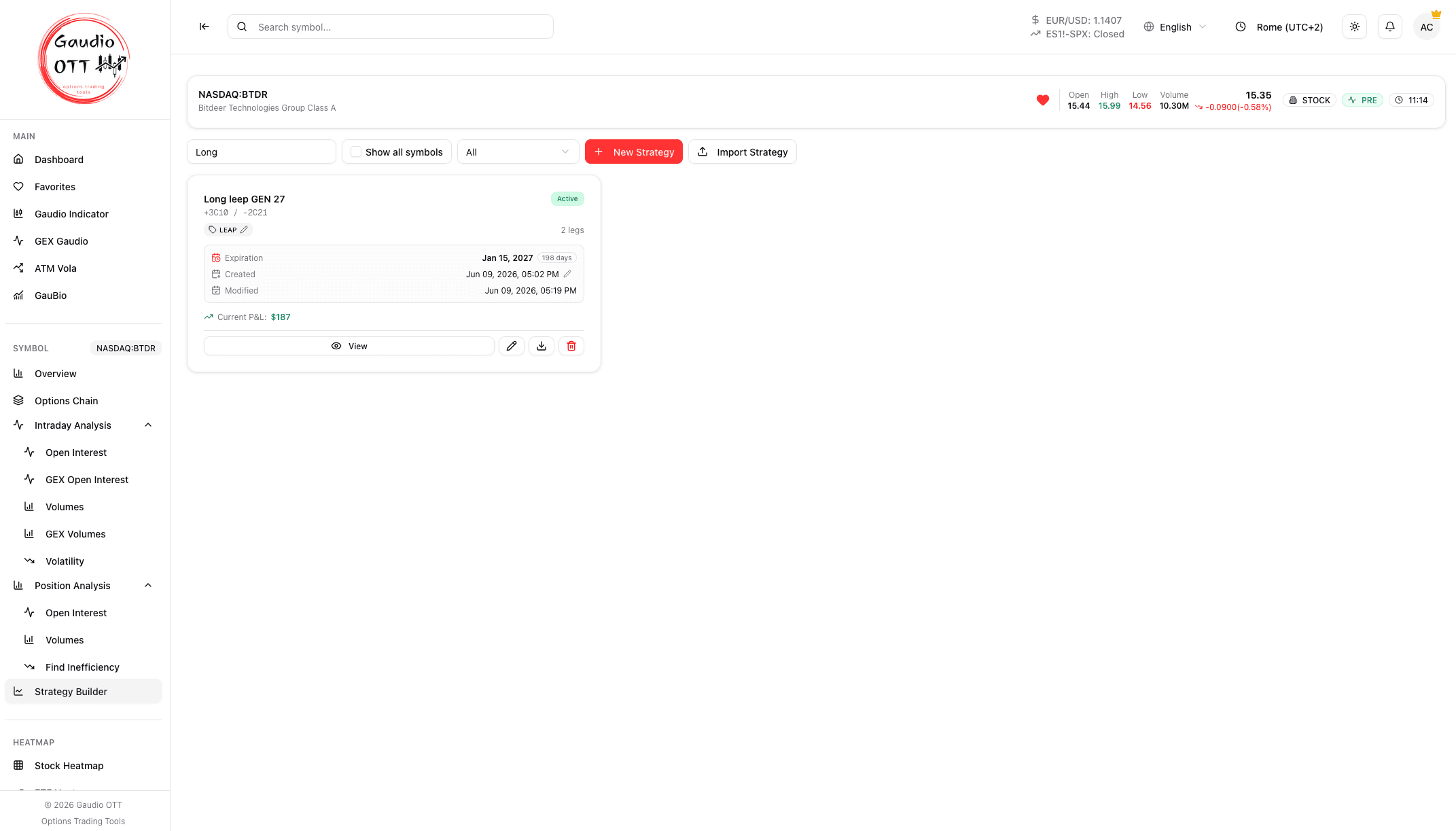Click Import Strategy button
1456x831 pixels.
tap(742, 152)
